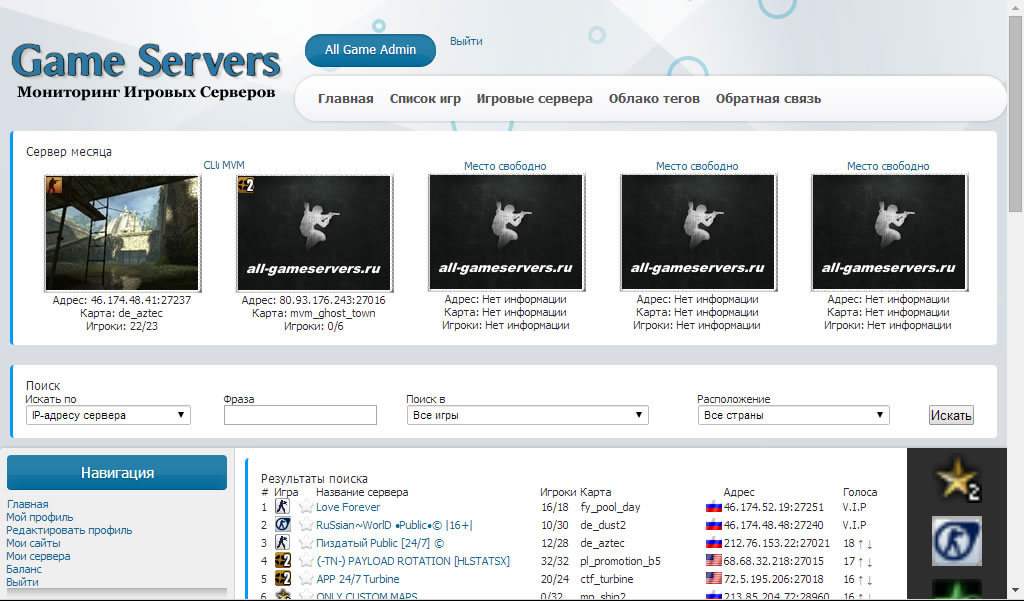Click the blue Counter-Strike icon in right sidebar
This screenshot has height=601, width=1024.
coord(957,540)
